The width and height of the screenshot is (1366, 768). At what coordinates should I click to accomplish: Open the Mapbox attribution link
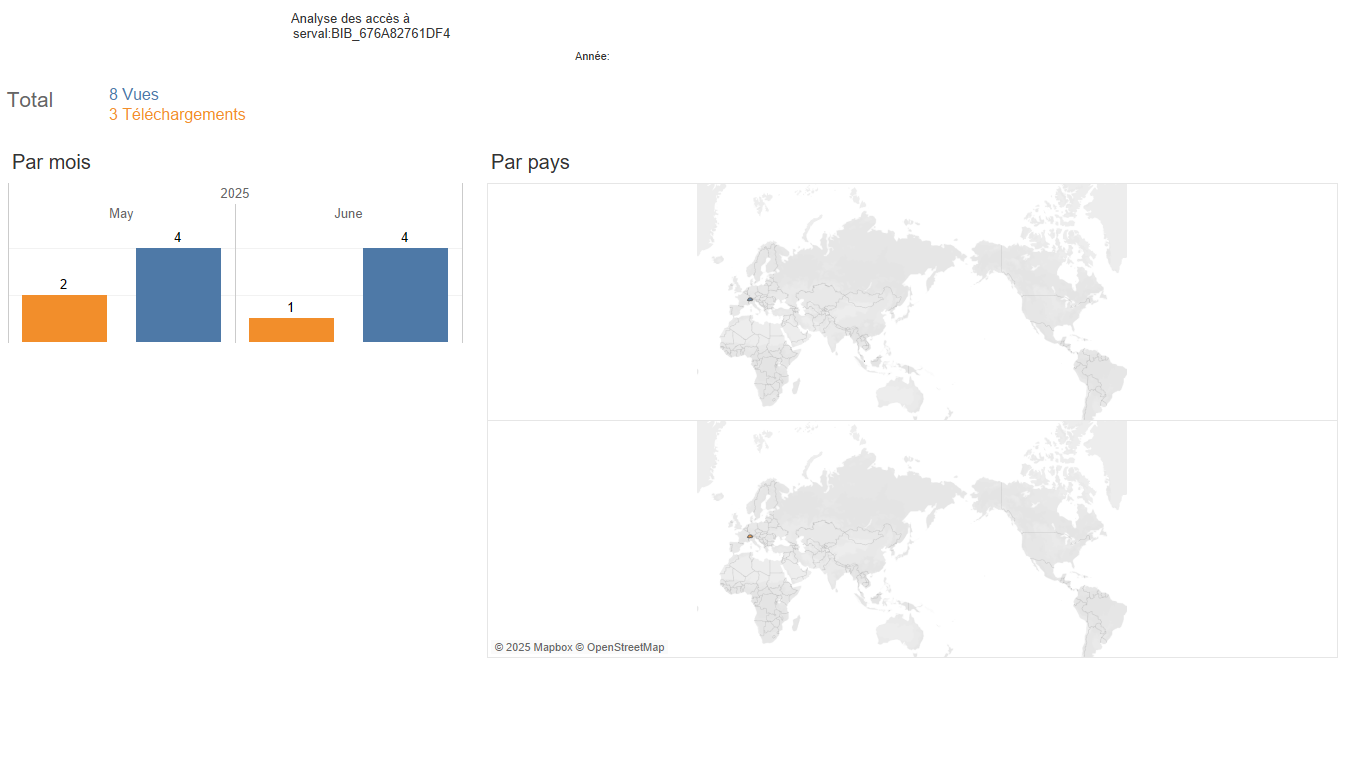point(534,647)
